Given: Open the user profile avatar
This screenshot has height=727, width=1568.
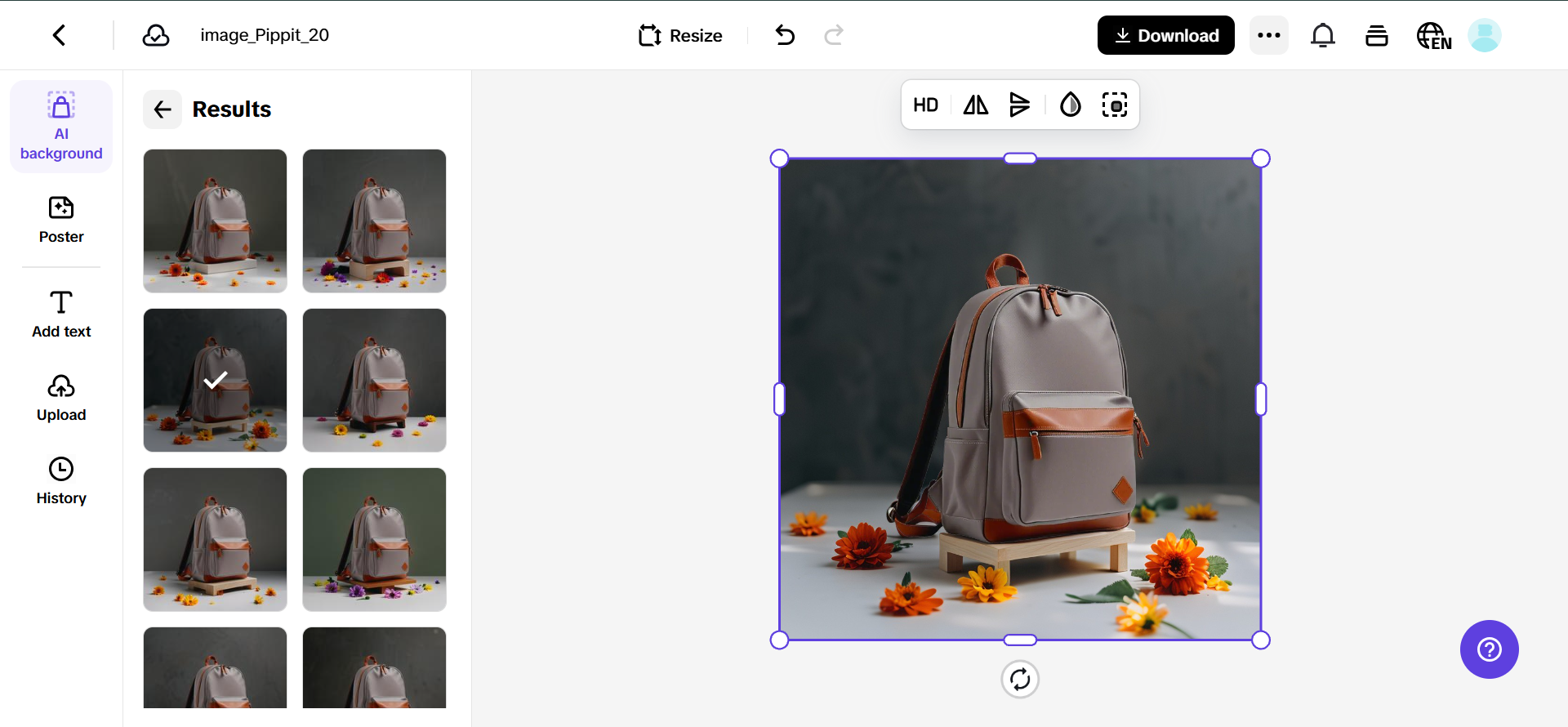Looking at the screenshot, I should pos(1485,35).
